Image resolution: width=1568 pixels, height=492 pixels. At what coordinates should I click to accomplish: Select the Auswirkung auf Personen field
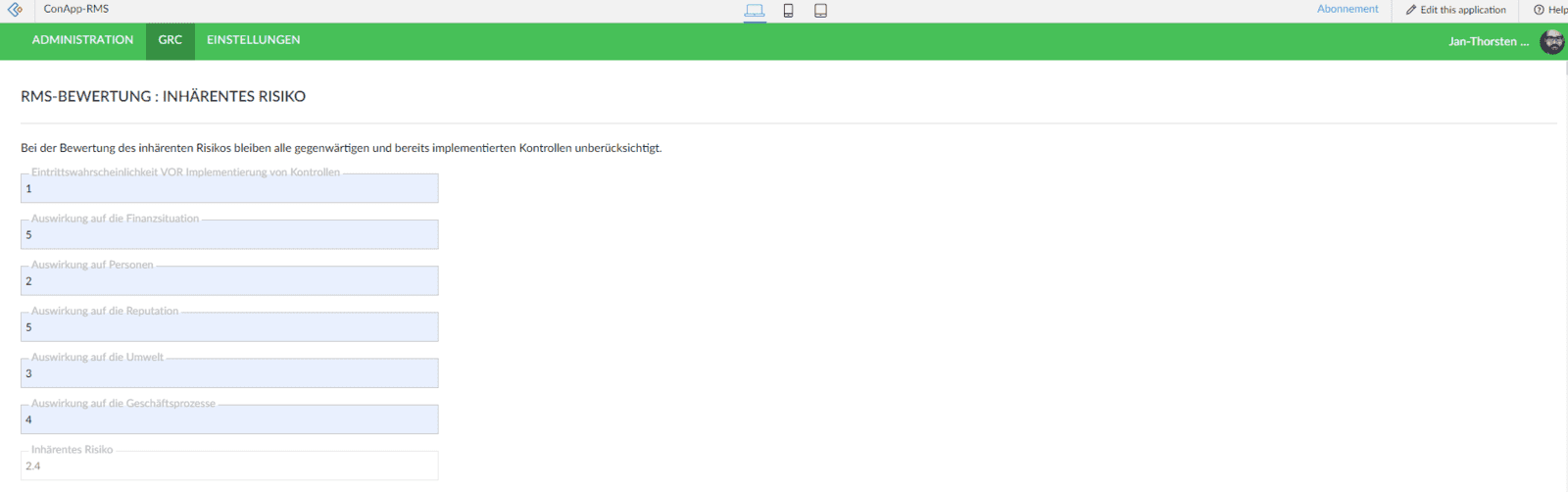point(229,281)
